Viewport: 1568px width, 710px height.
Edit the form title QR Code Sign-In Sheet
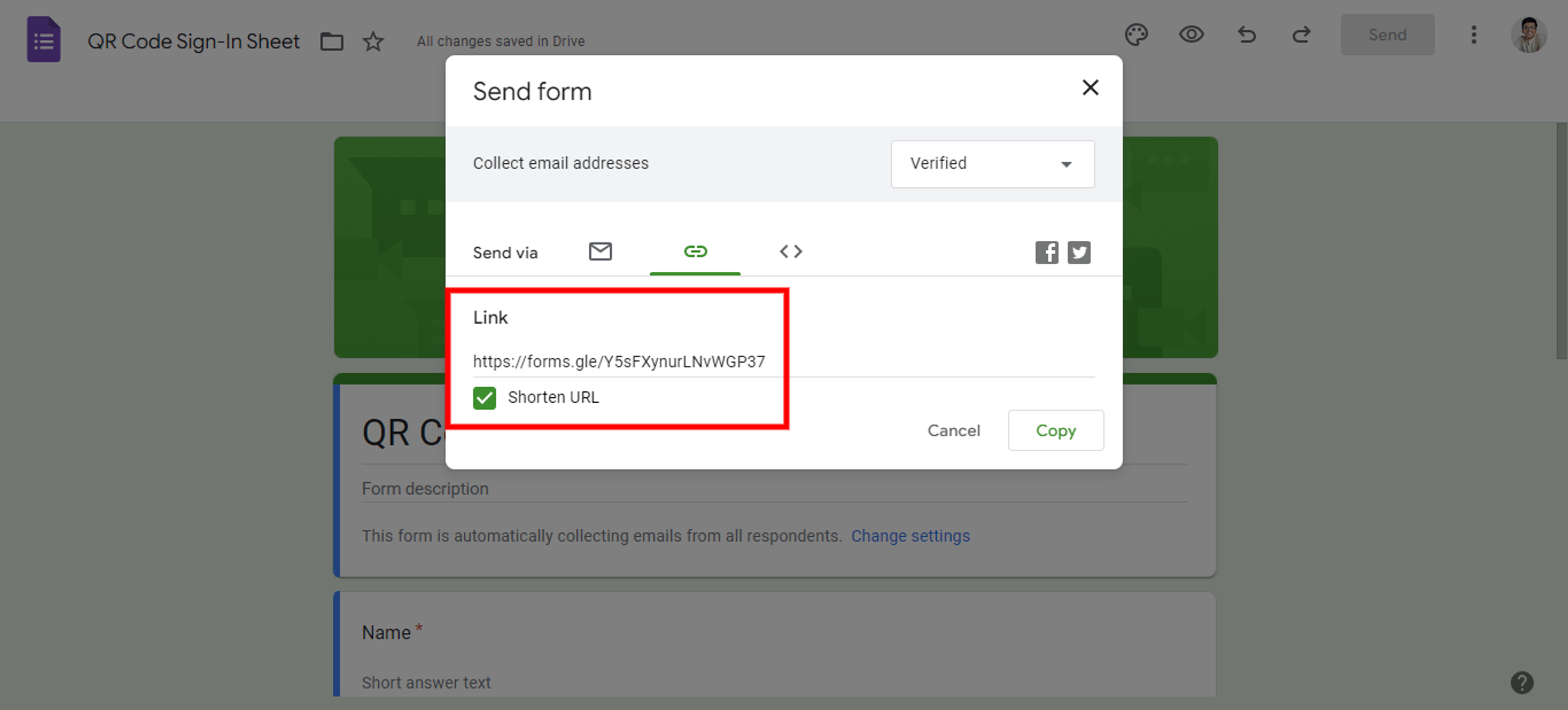[194, 41]
